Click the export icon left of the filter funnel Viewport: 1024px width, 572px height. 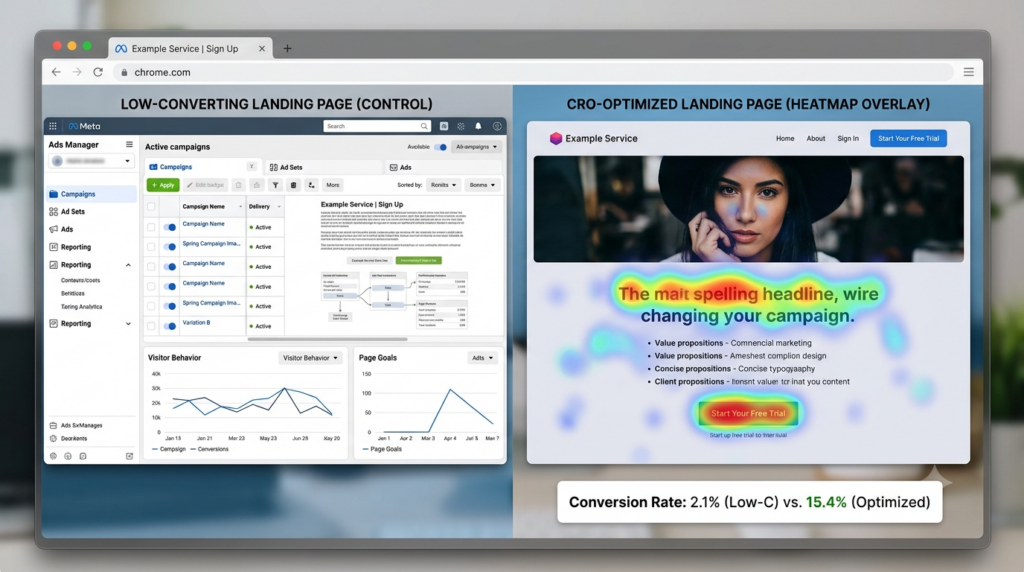(257, 185)
